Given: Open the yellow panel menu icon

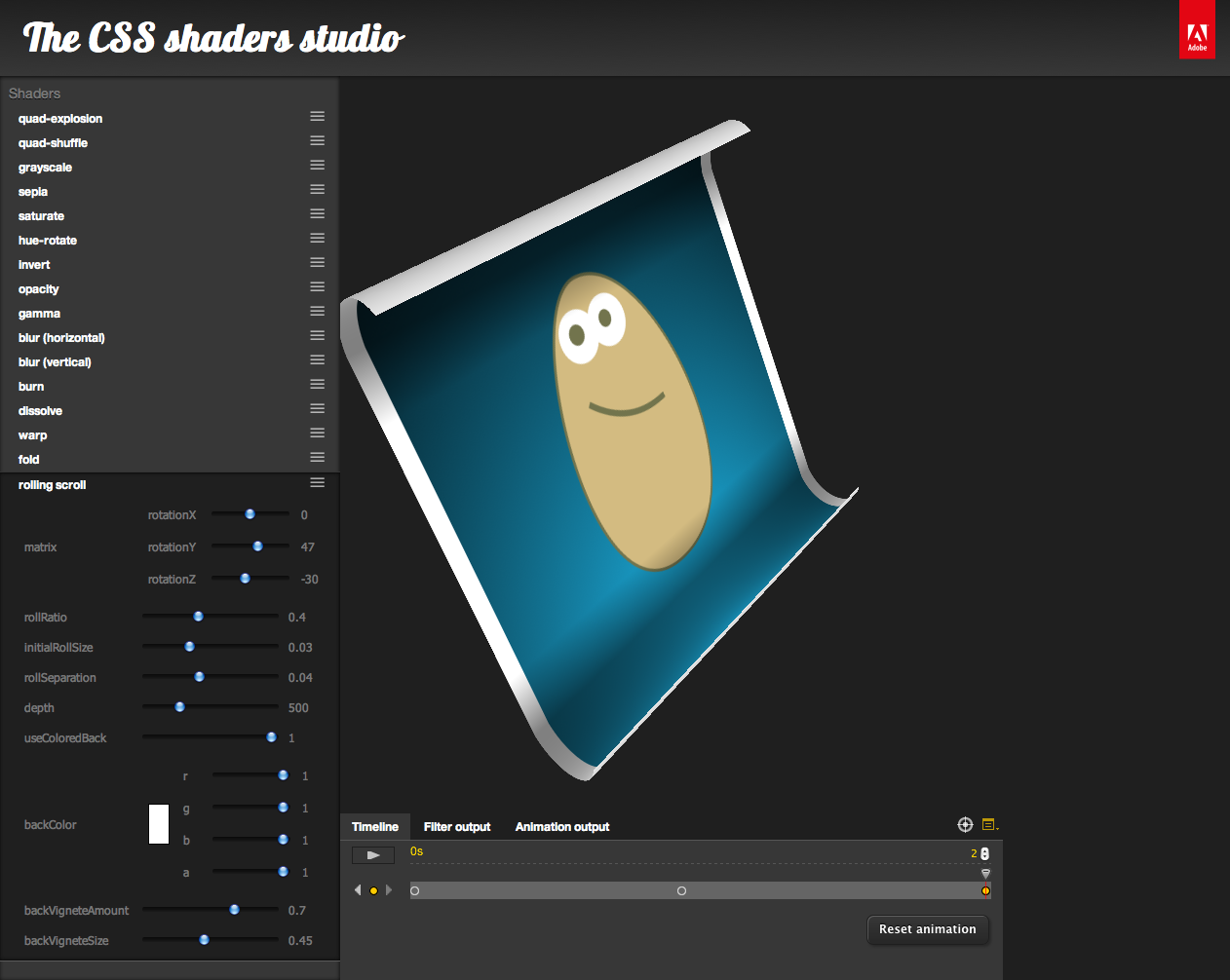Looking at the screenshot, I should (989, 825).
